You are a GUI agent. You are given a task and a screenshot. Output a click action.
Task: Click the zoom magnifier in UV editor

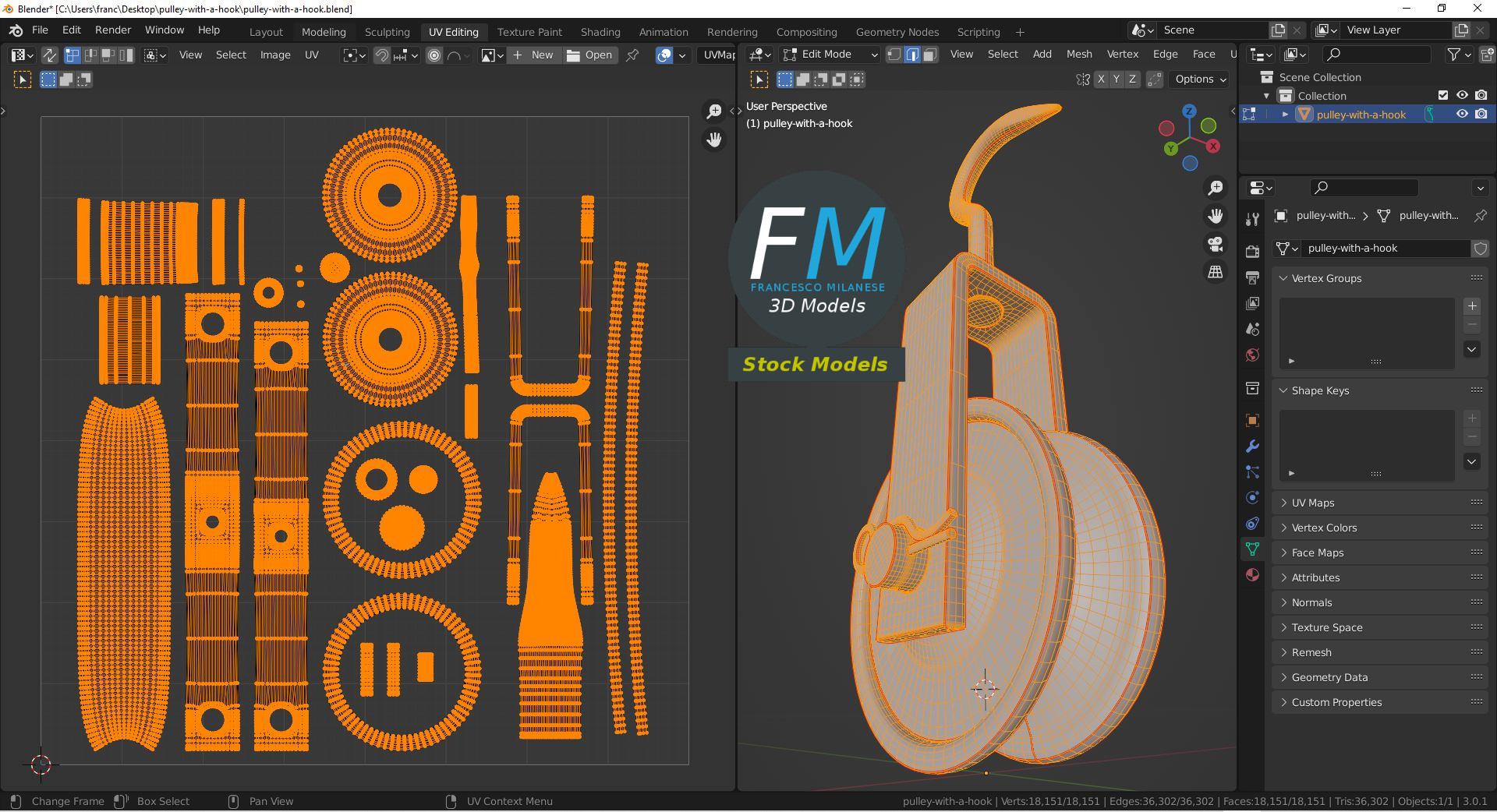pyautogui.click(x=713, y=112)
